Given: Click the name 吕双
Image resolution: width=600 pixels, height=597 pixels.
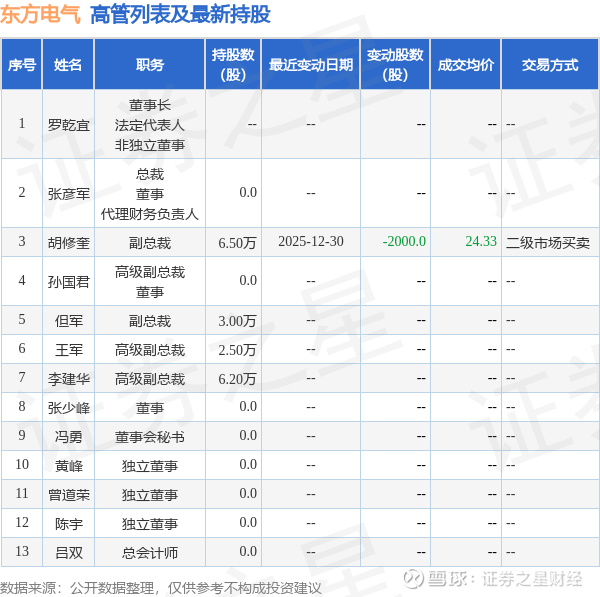Looking at the screenshot, I should pos(68,553).
